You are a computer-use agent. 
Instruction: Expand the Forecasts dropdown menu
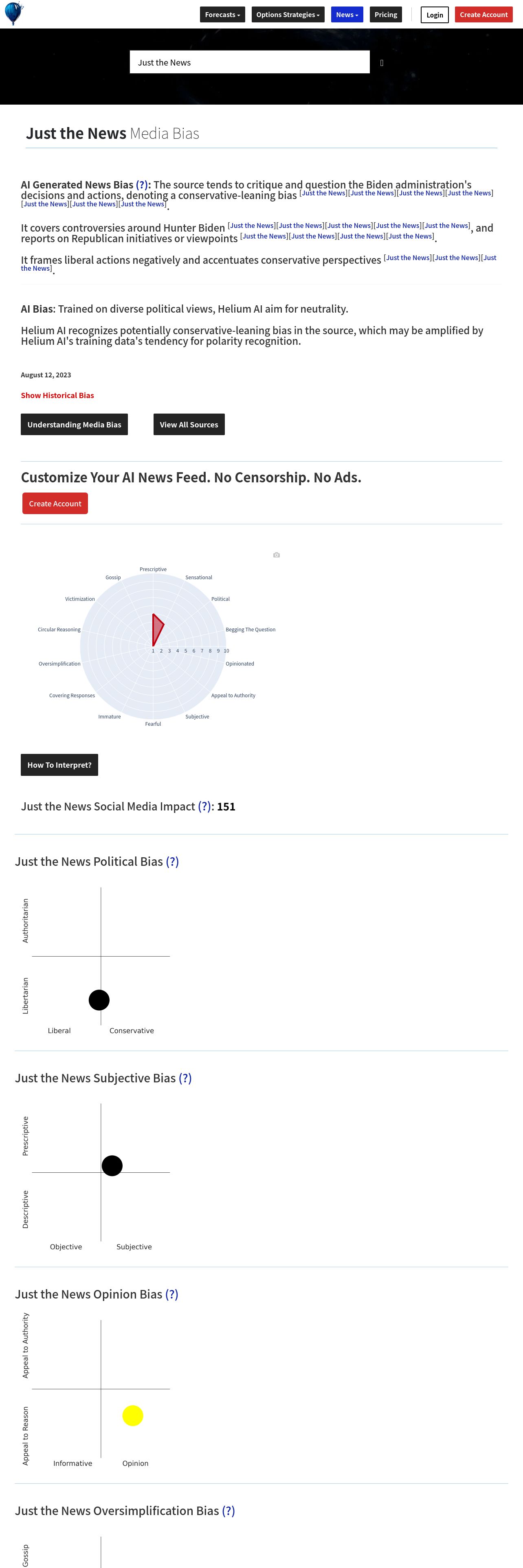pos(222,15)
